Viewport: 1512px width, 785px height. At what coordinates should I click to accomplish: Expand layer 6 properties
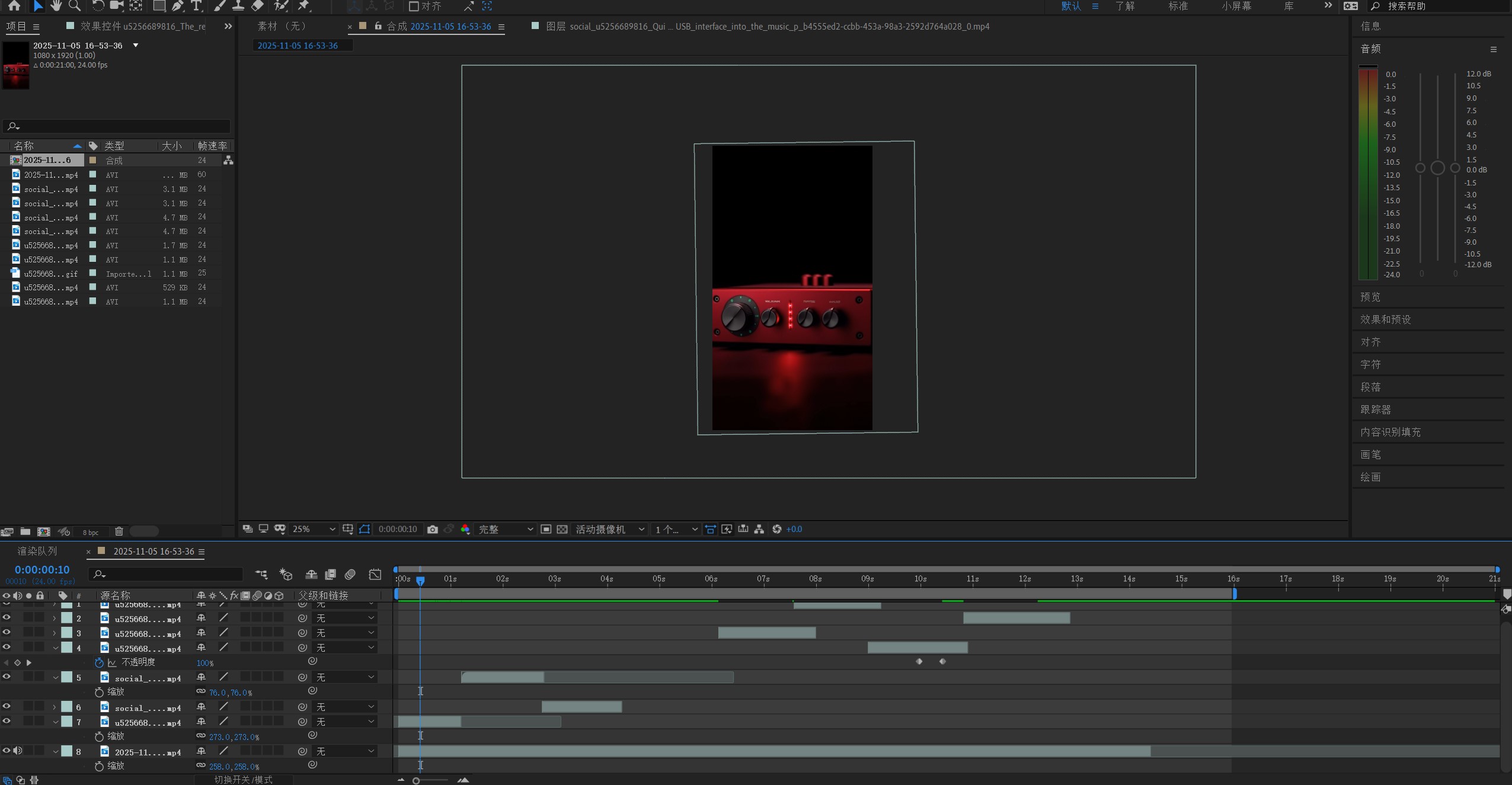(x=55, y=707)
